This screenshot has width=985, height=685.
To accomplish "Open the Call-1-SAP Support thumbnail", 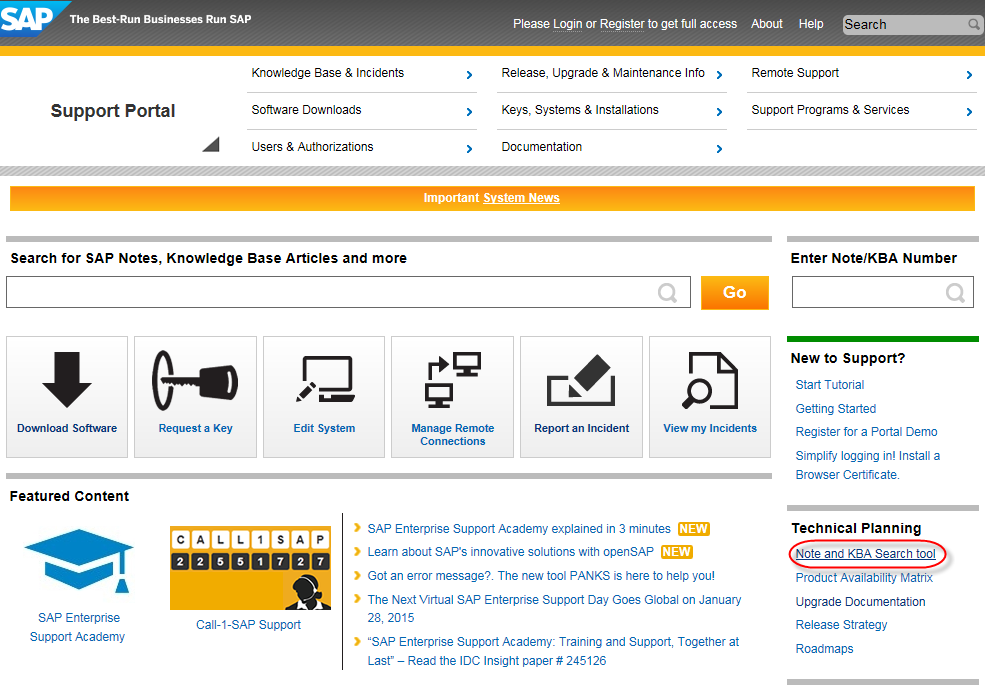I will (249, 567).
